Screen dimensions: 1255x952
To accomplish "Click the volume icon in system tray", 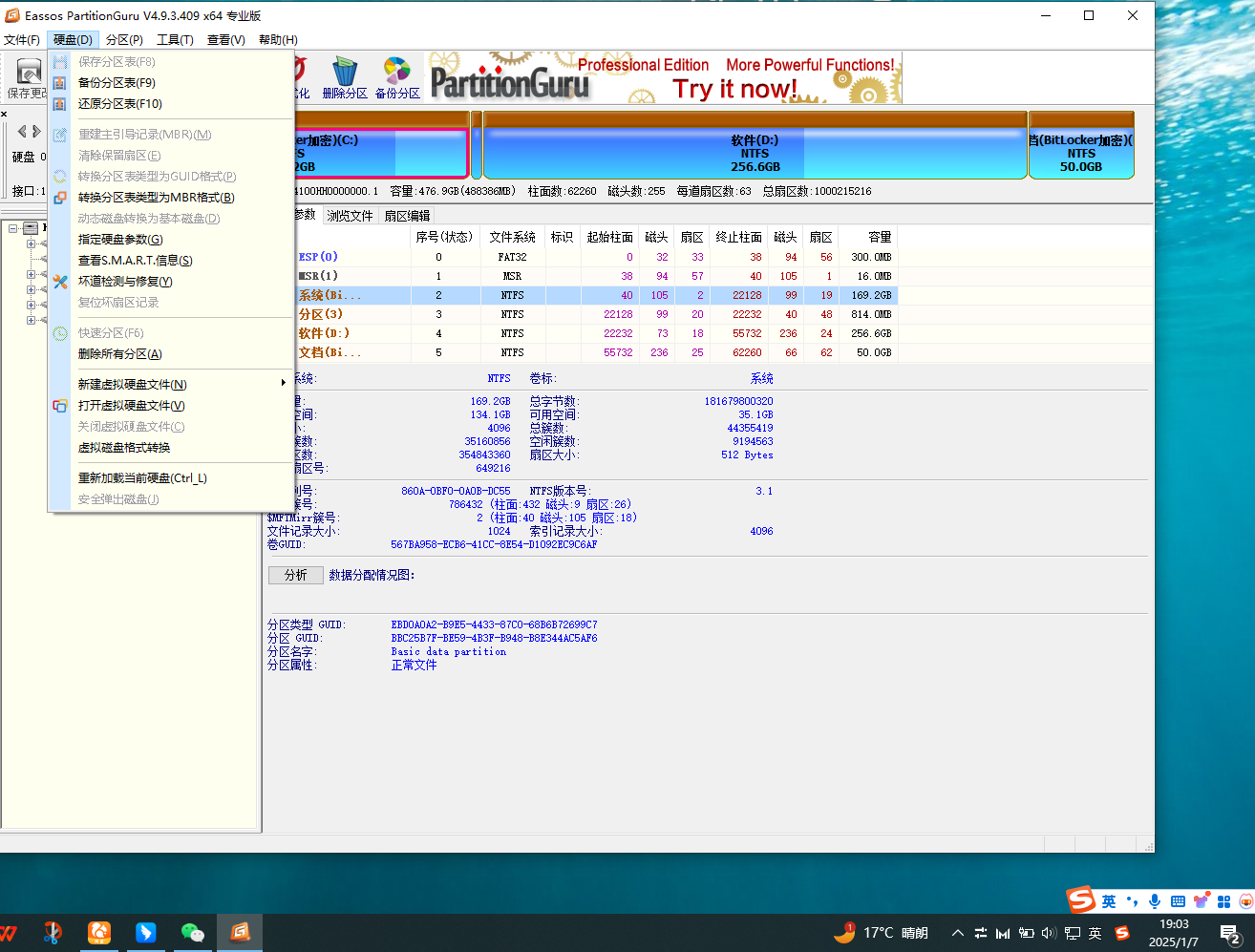I will tap(1049, 933).
